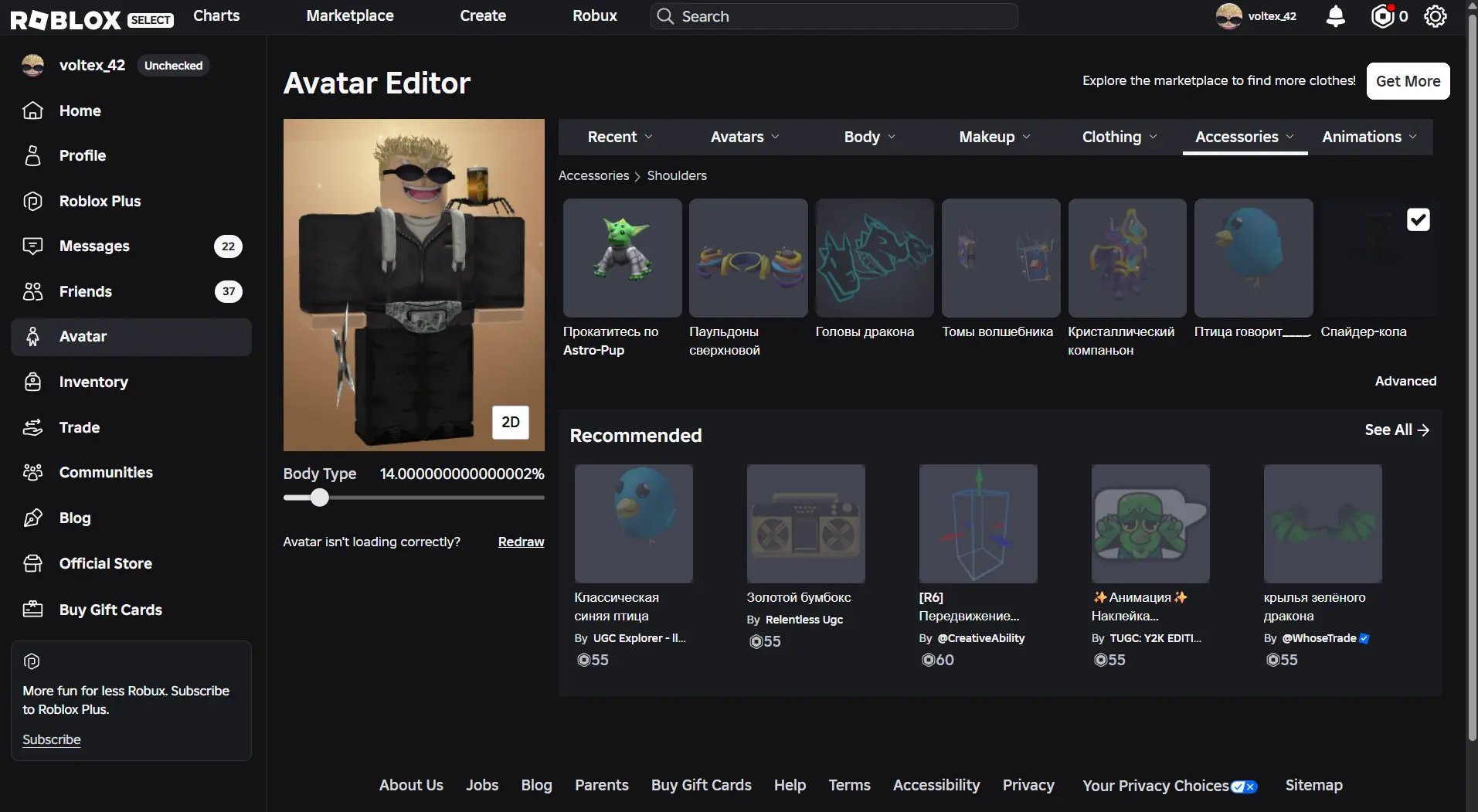
Task: Click the See All arrow
Action: pos(1423,430)
